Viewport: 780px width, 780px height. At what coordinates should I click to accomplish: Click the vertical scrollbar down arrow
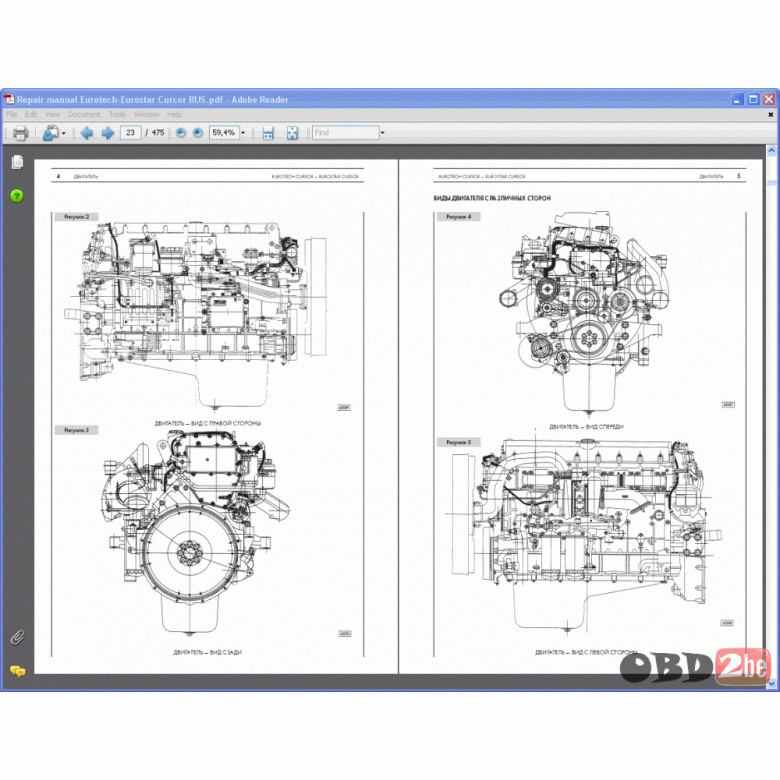click(x=771, y=684)
